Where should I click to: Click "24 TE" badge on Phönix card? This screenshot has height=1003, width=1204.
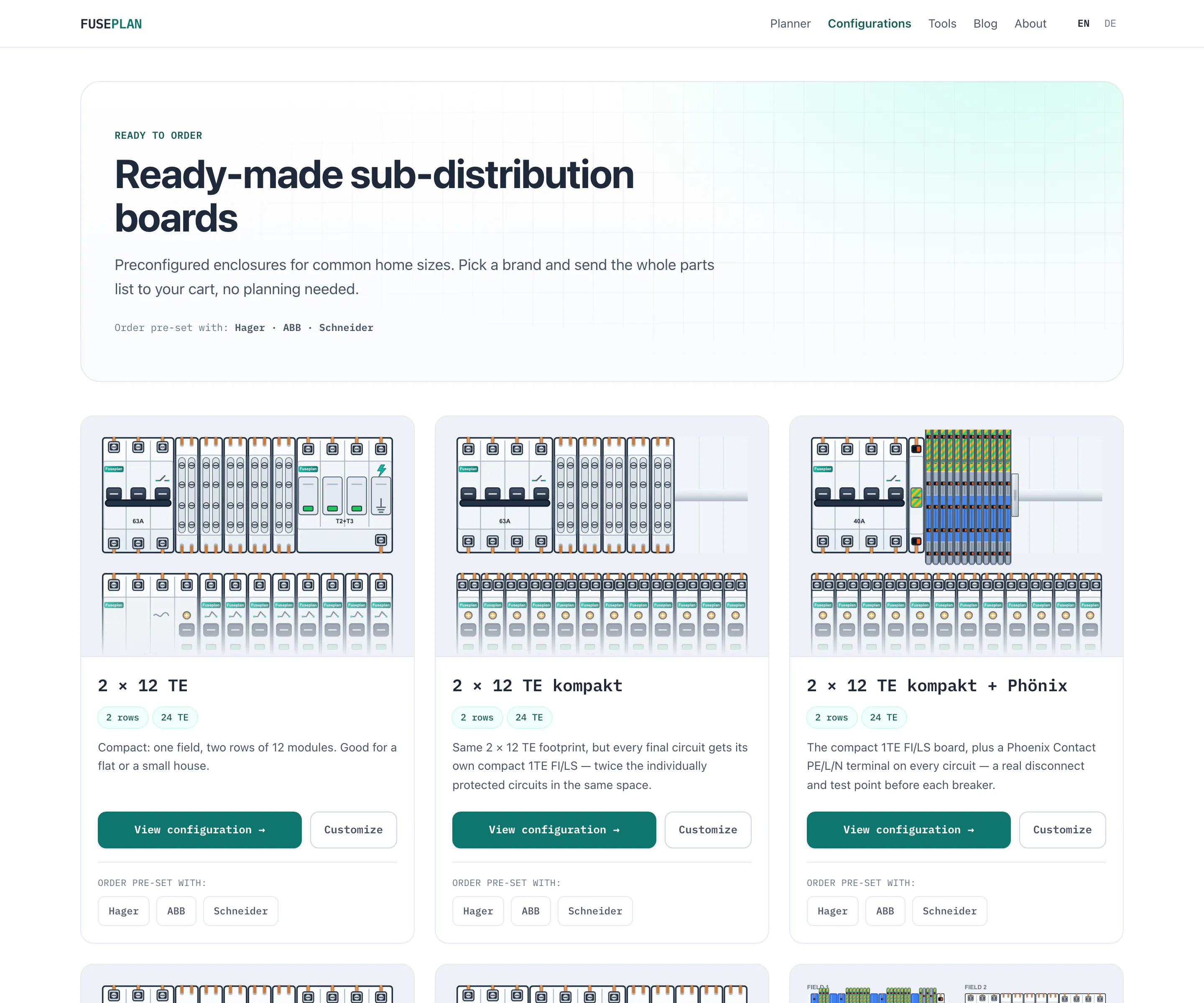pos(883,717)
